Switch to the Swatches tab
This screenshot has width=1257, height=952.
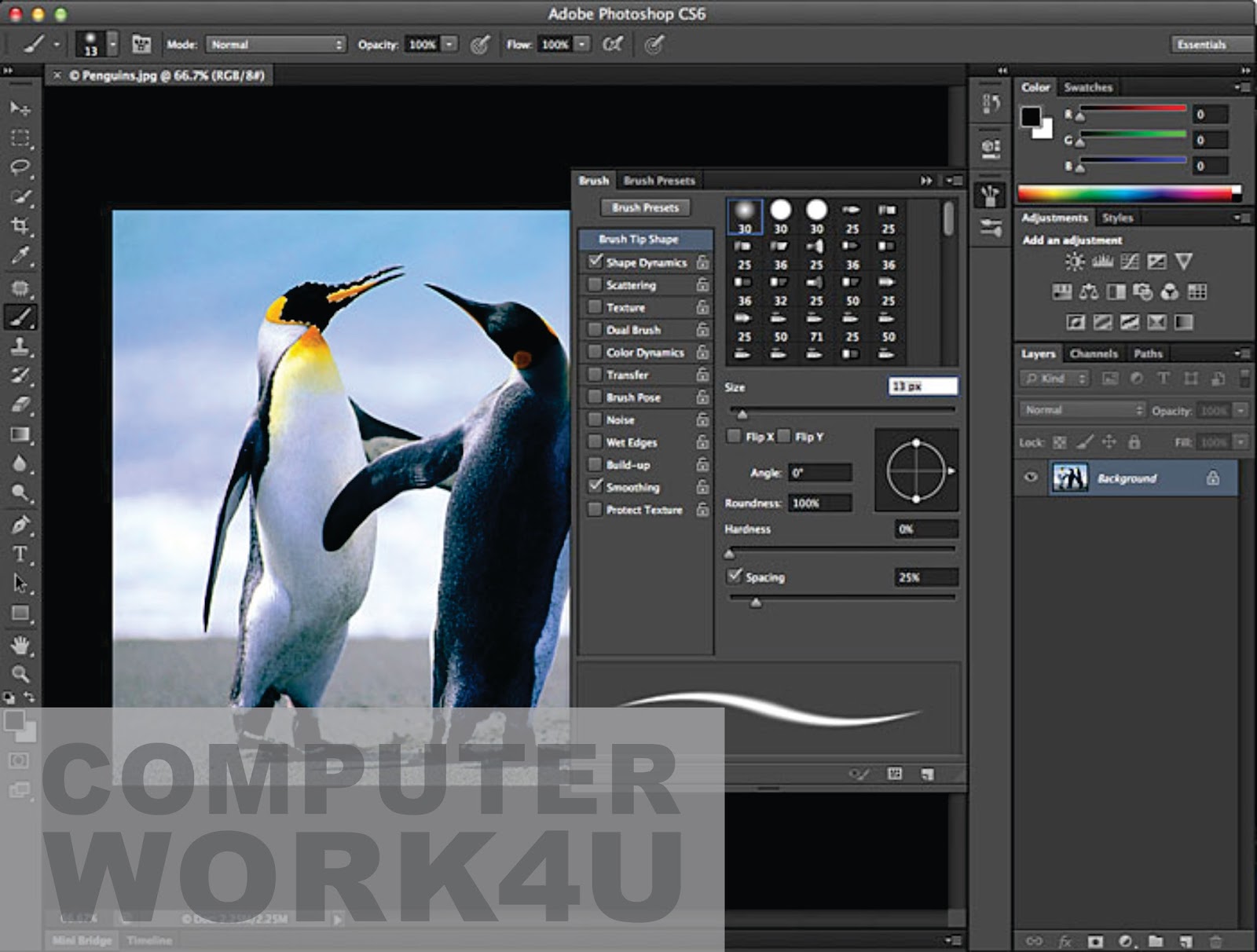click(1088, 87)
